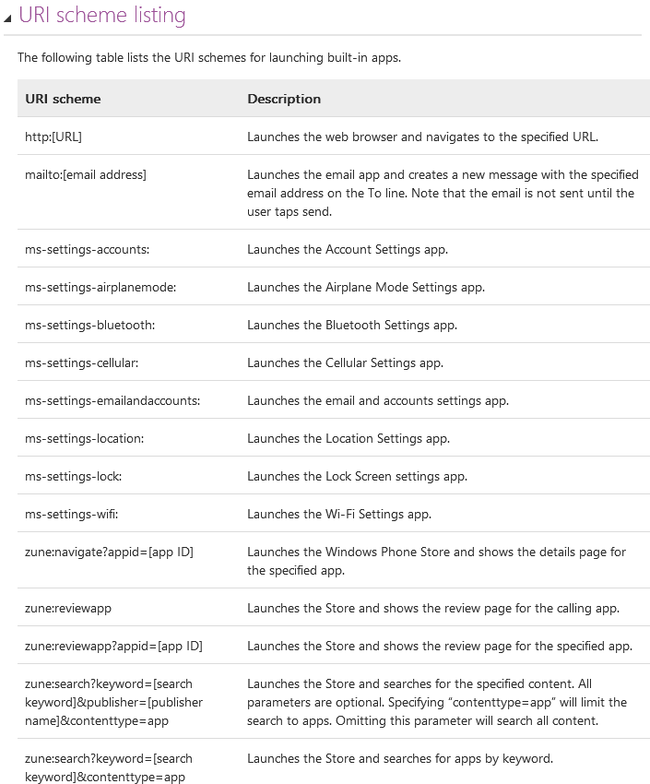Click the ms-settings-location: scheme text
The image size is (650, 784).
coord(84,438)
